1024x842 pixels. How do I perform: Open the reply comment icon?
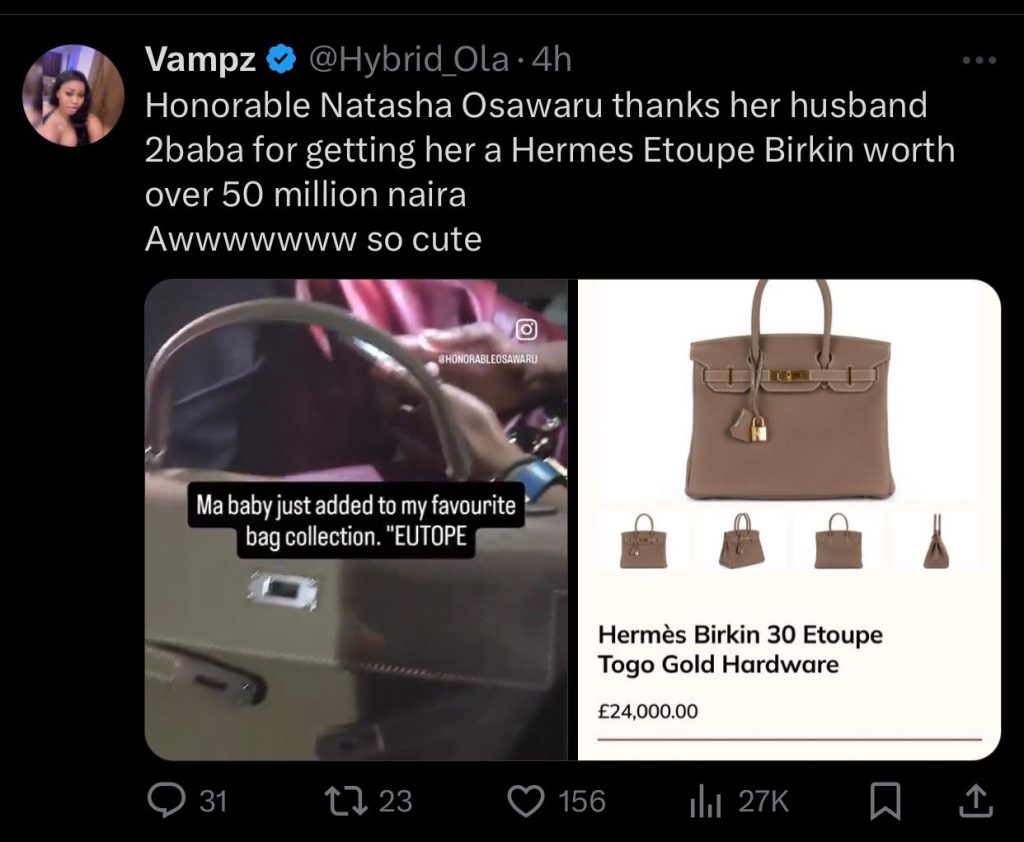click(x=166, y=801)
